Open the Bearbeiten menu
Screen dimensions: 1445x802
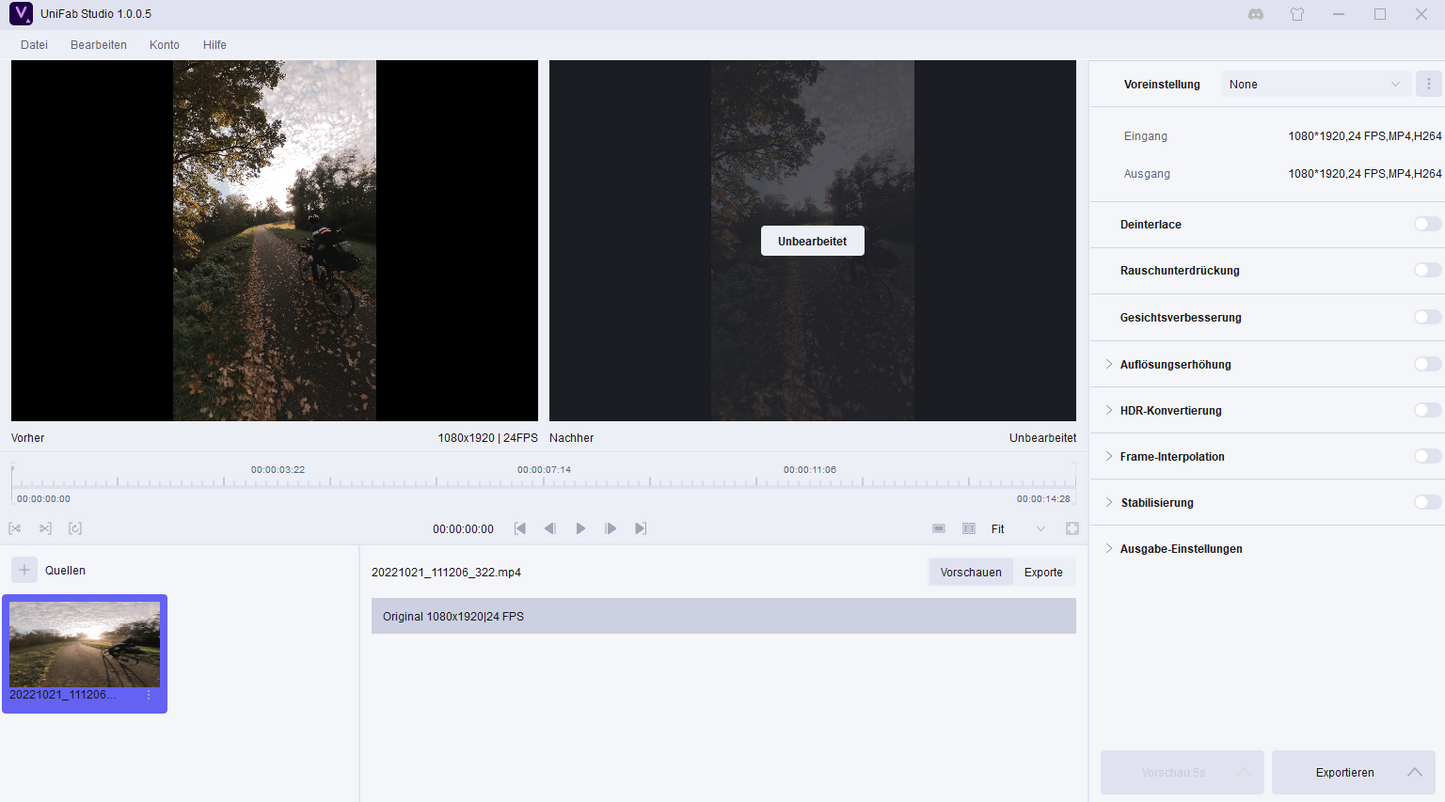point(98,45)
